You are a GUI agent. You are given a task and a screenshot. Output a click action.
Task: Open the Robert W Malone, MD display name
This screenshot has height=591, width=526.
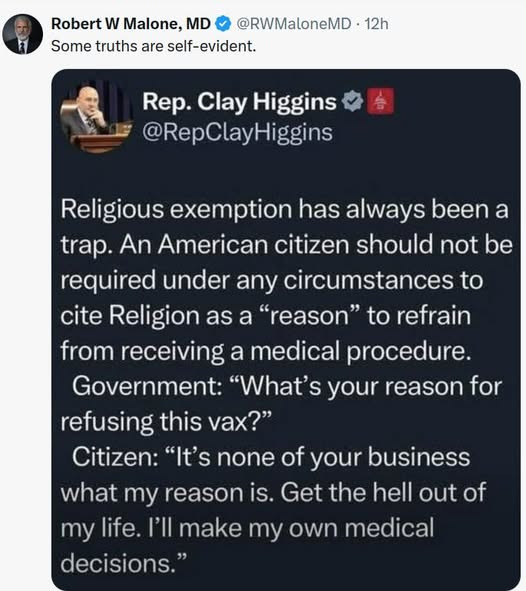coord(131,24)
